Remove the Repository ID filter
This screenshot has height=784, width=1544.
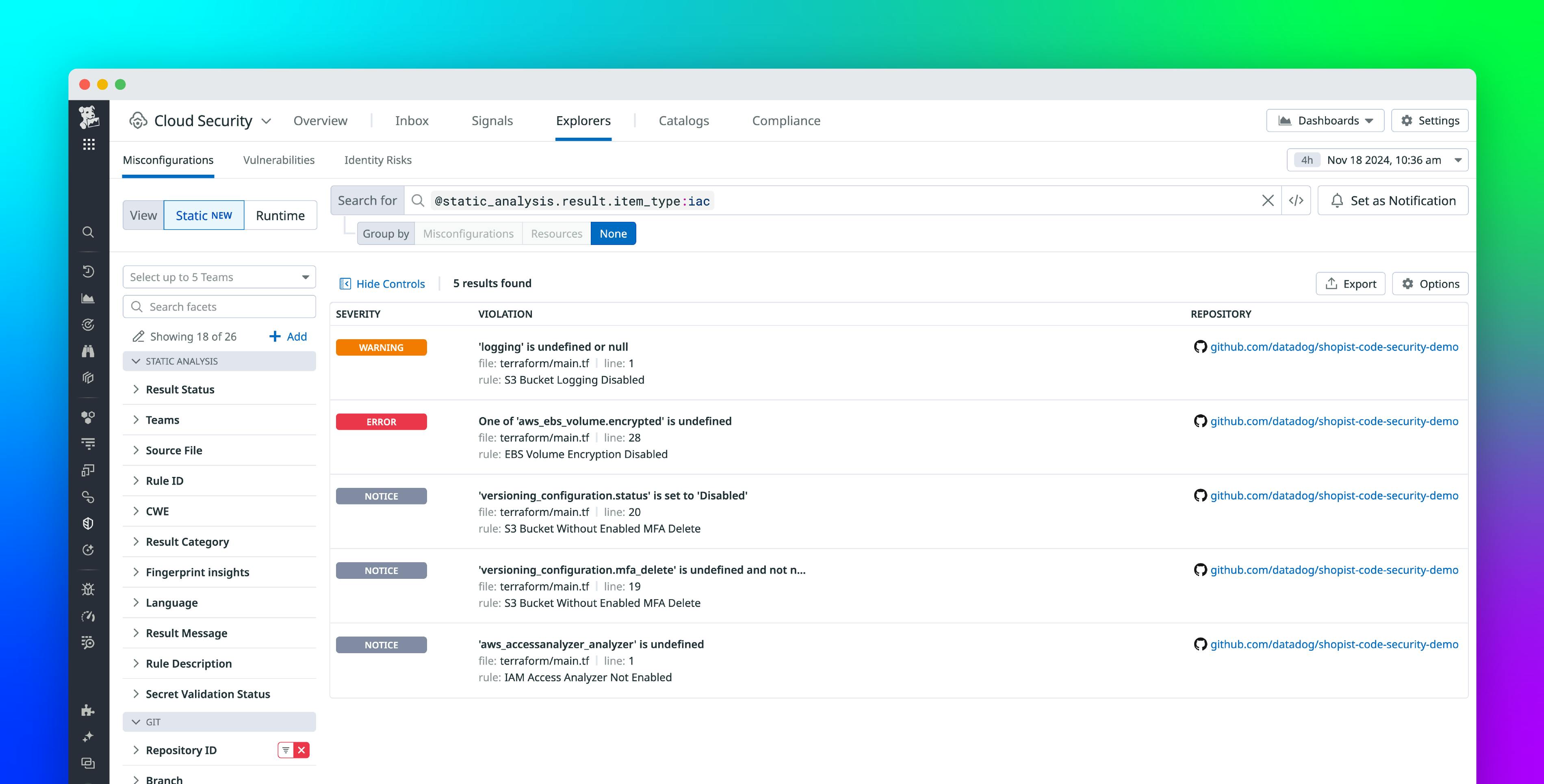tap(301, 750)
